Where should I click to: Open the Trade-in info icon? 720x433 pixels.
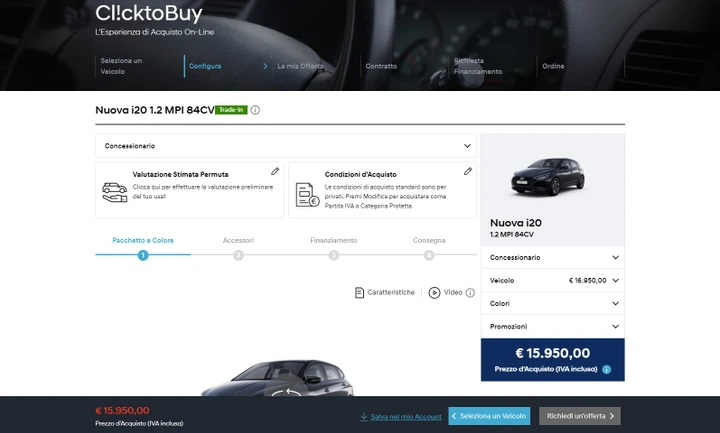pos(255,110)
